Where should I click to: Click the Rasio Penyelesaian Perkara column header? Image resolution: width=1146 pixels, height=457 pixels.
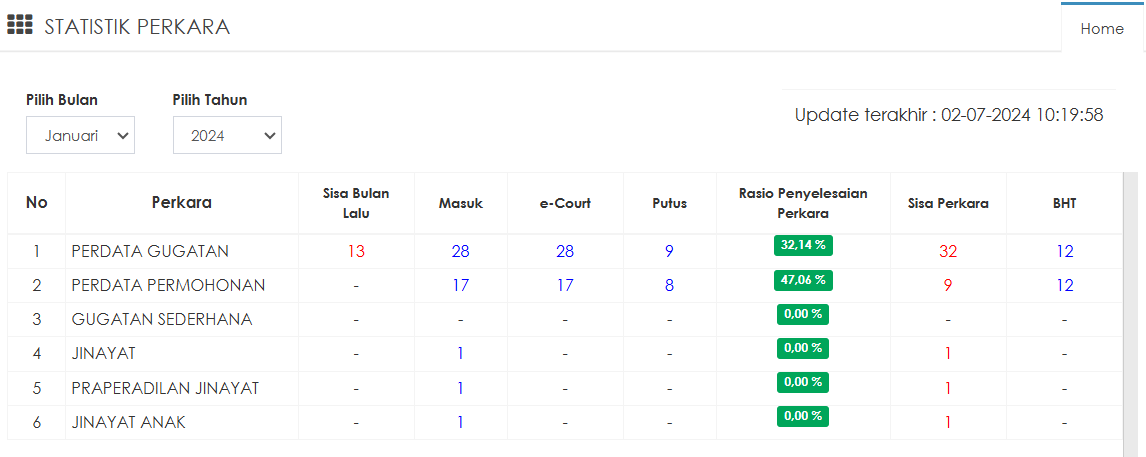(x=803, y=203)
